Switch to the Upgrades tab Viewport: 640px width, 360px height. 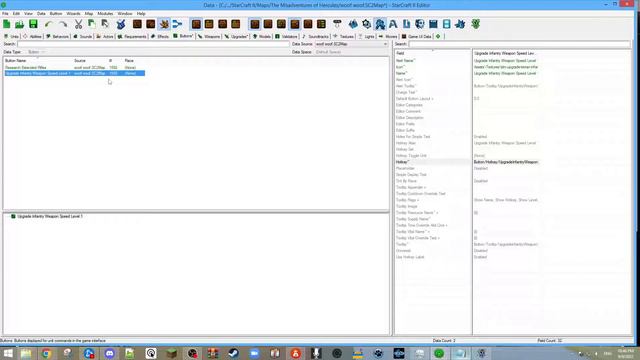click(x=236, y=36)
